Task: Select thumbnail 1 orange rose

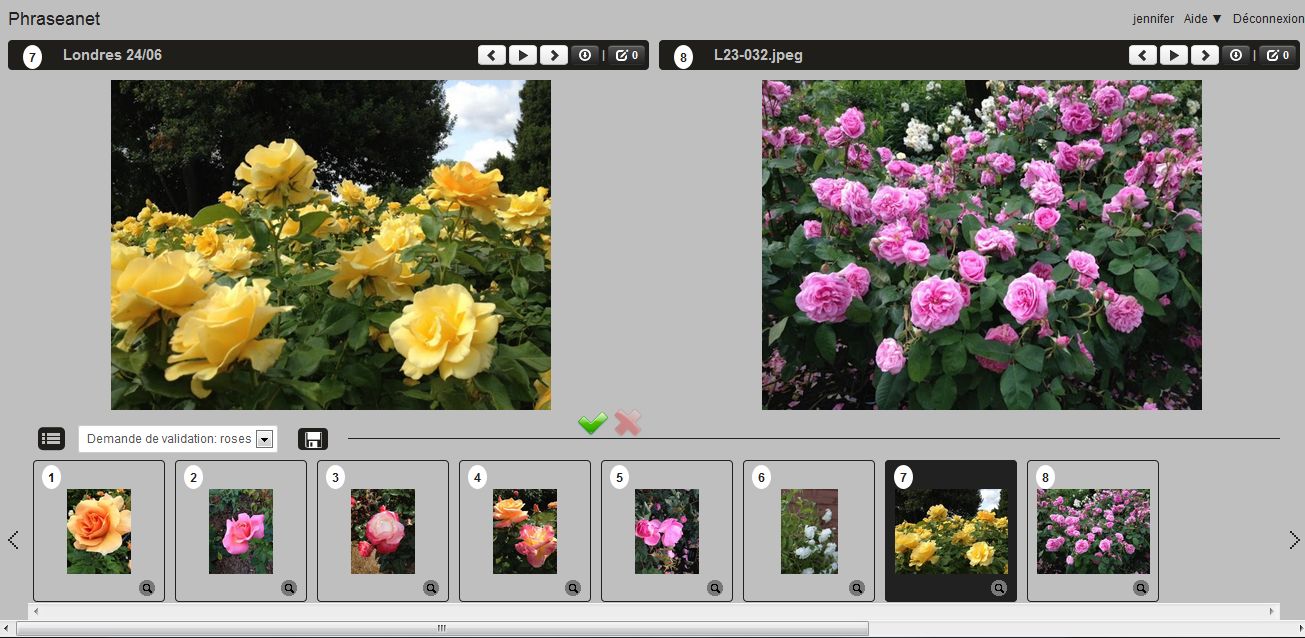Action: tap(99, 531)
